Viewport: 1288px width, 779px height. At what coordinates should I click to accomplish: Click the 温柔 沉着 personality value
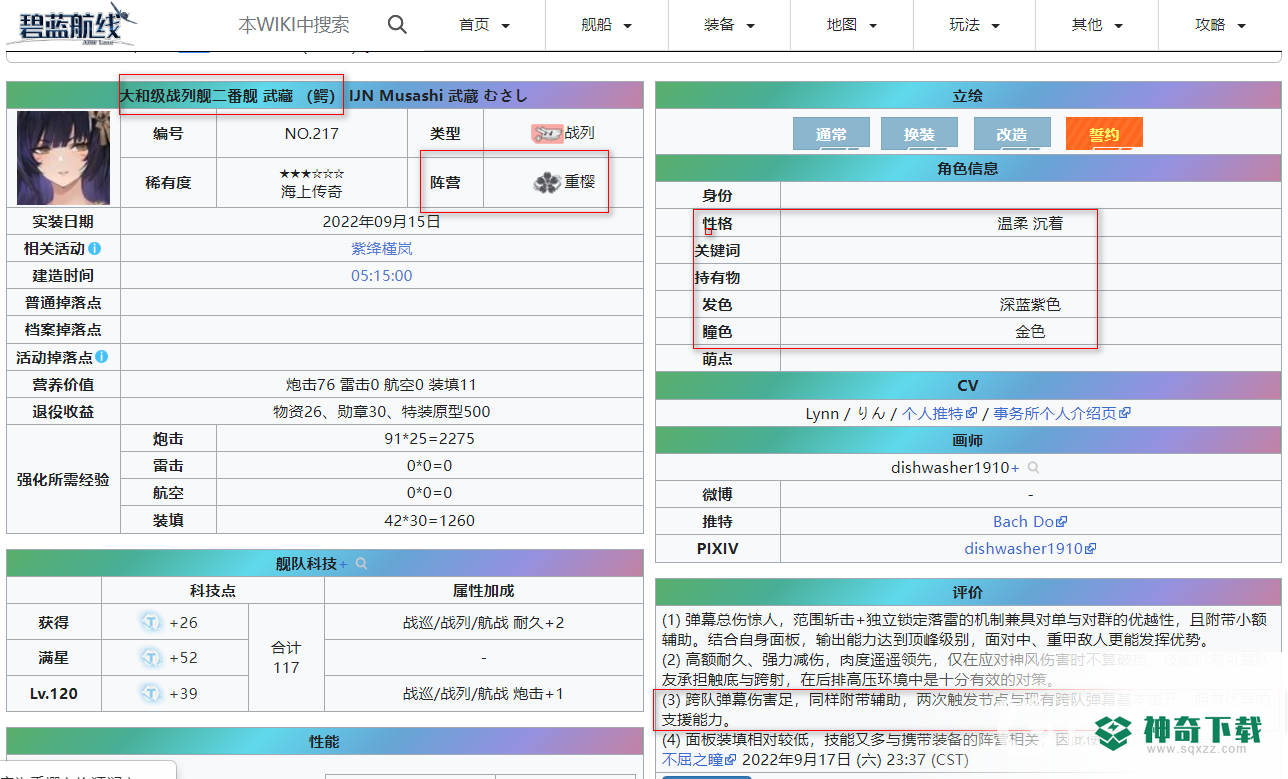(x=1030, y=223)
